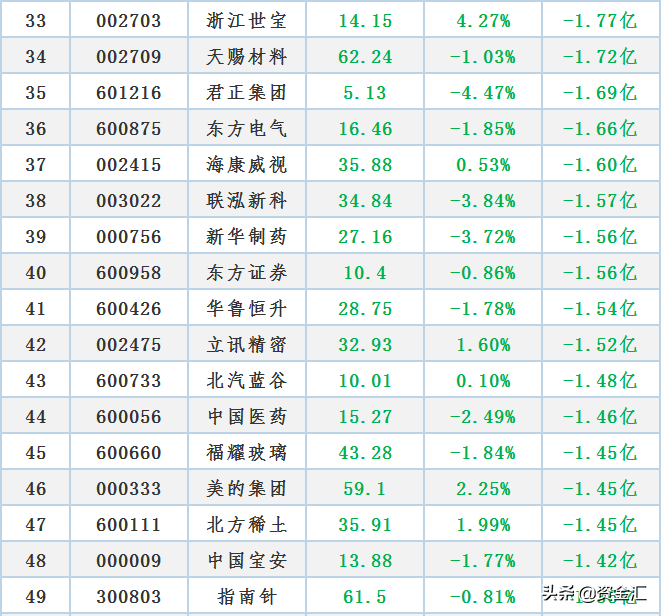This screenshot has width=661, height=616.
Task: Click stock name 君正集团
Action: 247,93
